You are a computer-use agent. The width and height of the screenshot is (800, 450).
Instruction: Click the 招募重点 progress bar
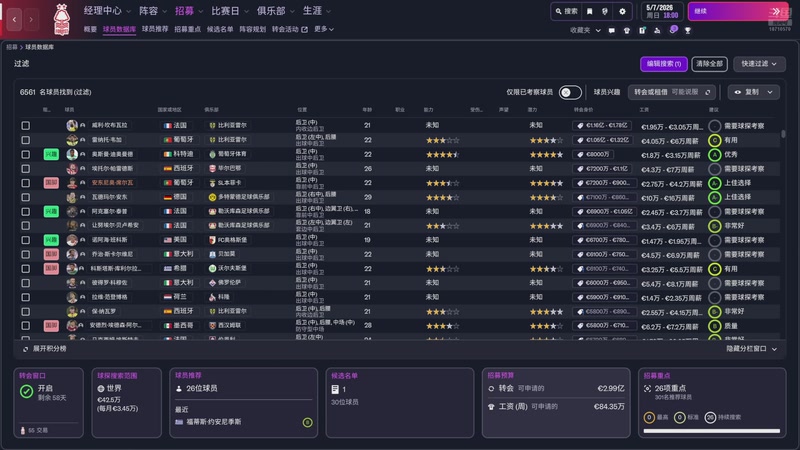coord(712,431)
